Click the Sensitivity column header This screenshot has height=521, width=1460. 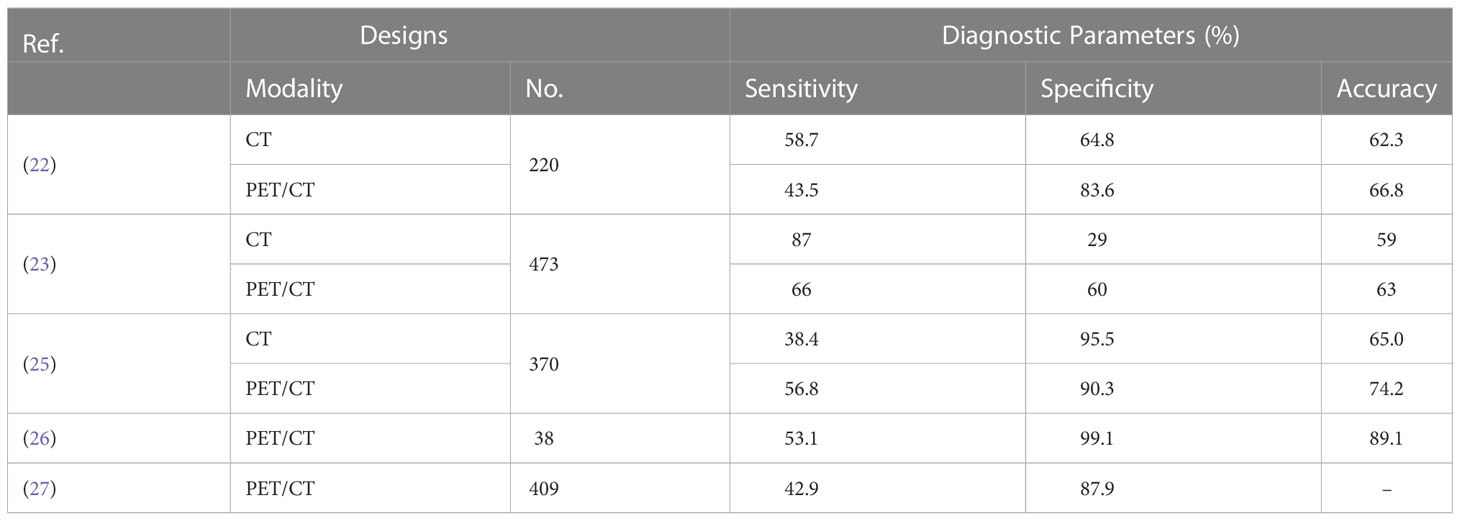coord(801,89)
